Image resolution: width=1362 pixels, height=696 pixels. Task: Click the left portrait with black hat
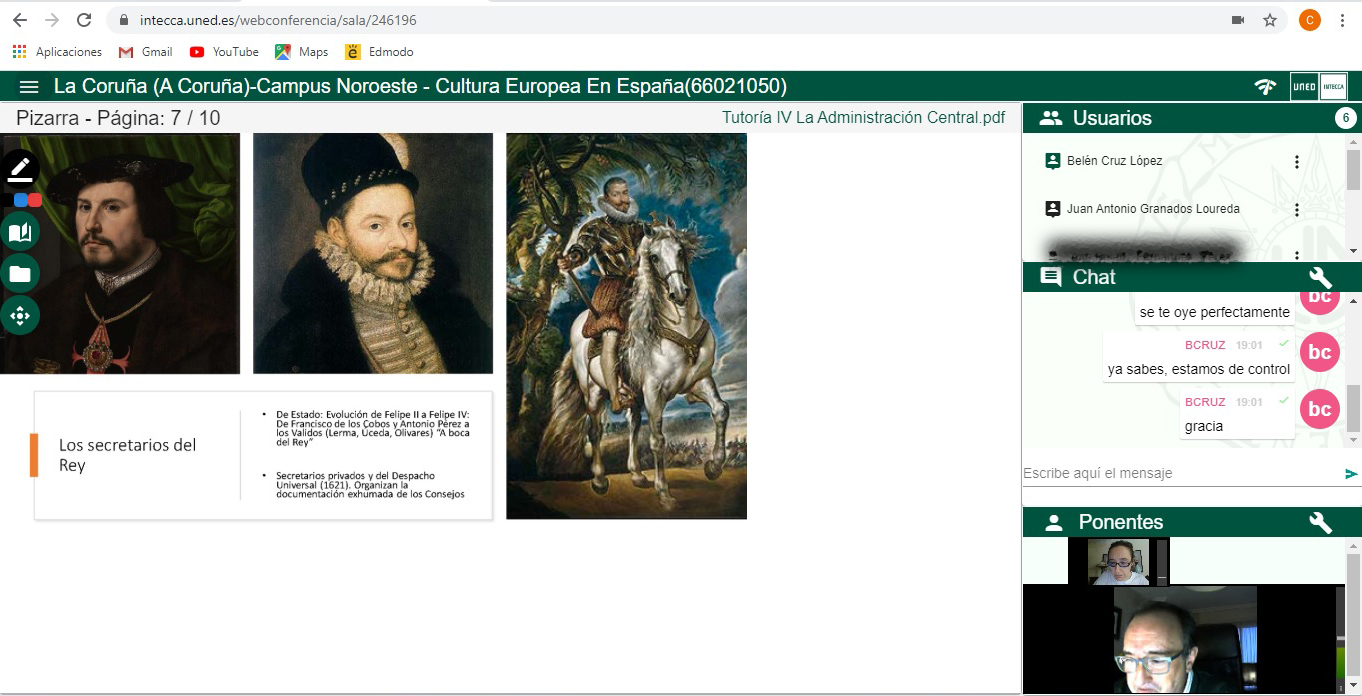(120, 254)
